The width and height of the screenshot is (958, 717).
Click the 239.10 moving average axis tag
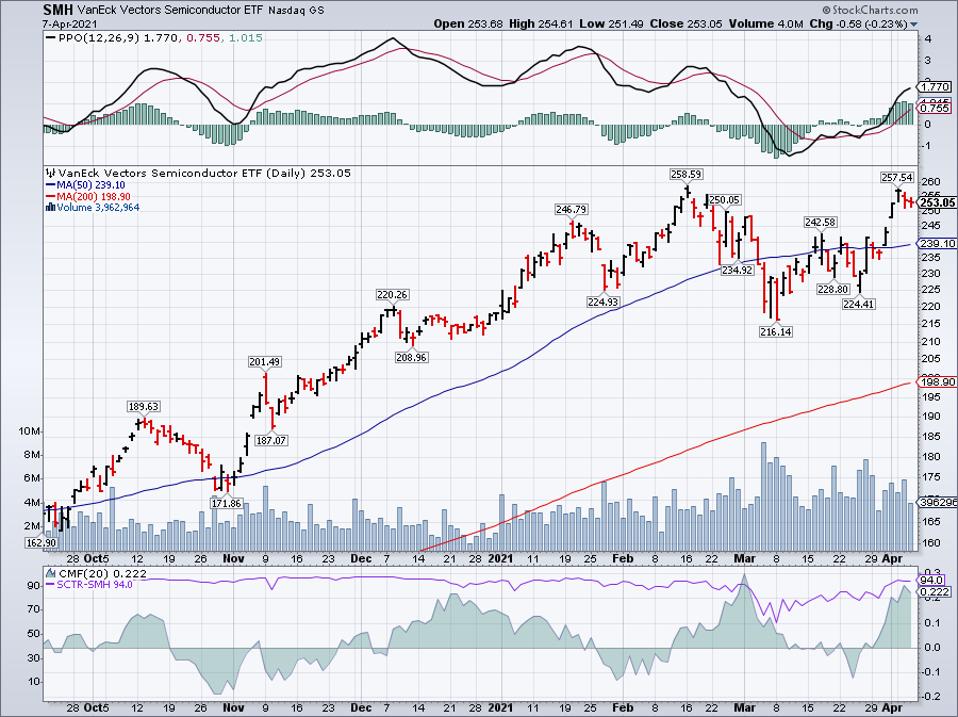coord(937,243)
